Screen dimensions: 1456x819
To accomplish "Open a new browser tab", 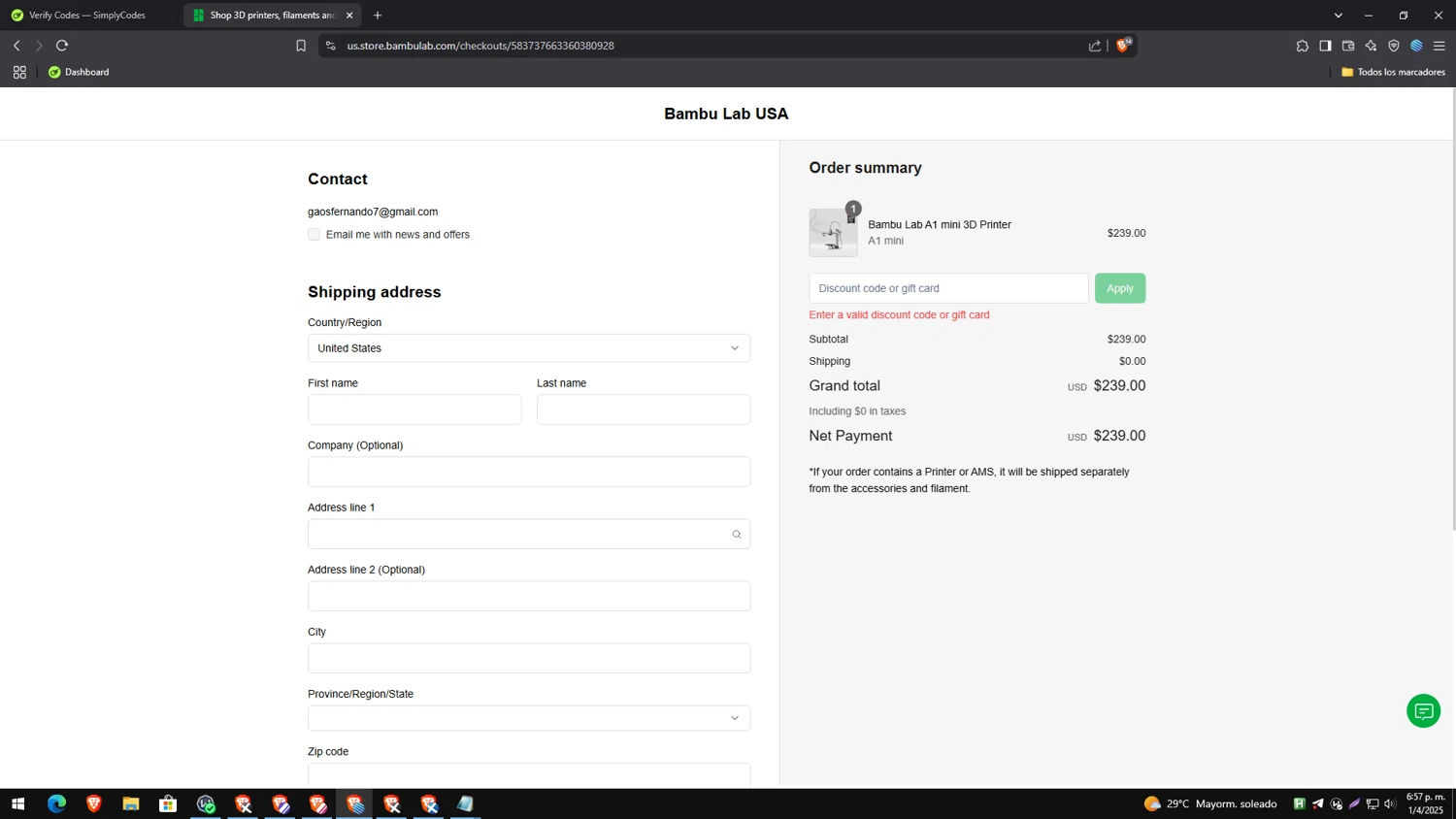I will 378,16.
